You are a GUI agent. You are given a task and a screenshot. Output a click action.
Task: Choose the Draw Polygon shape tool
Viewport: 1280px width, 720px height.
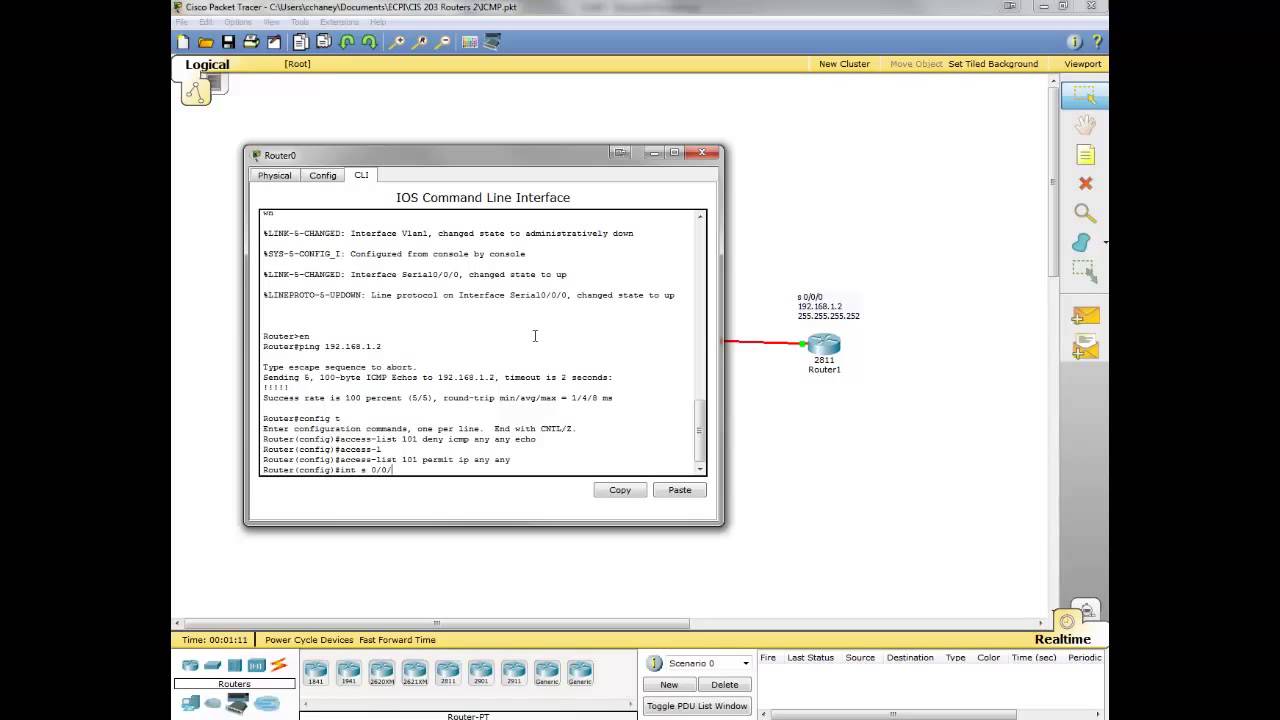click(x=1082, y=243)
